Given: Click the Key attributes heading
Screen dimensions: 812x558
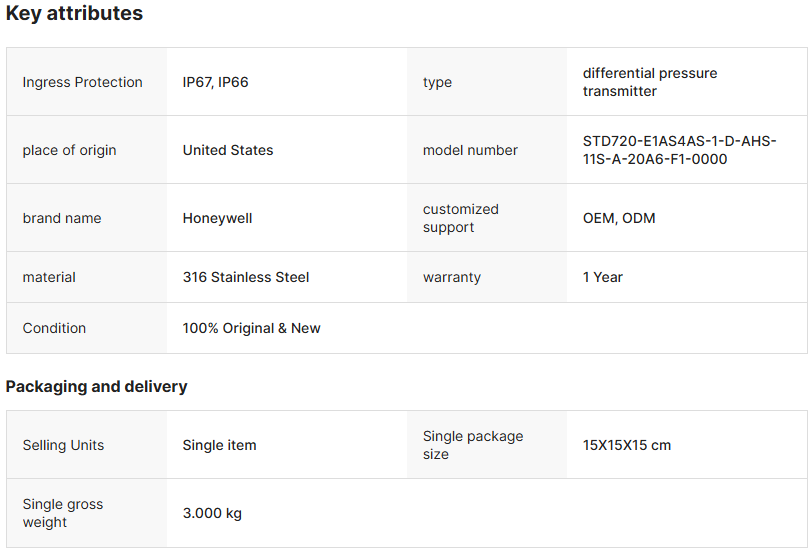Looking at the screenshot, I should pos(74,14).
